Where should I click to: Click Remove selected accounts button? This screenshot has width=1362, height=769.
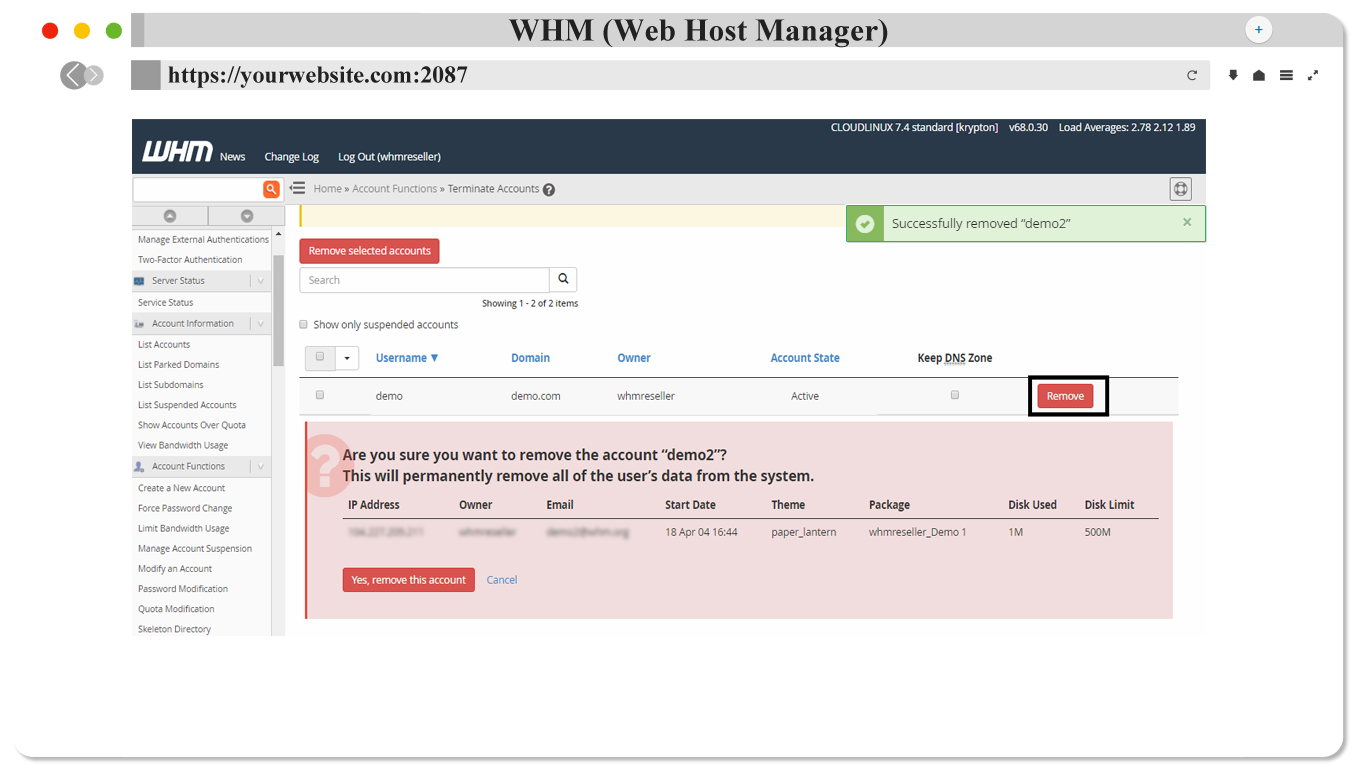[x=369, y=251]
